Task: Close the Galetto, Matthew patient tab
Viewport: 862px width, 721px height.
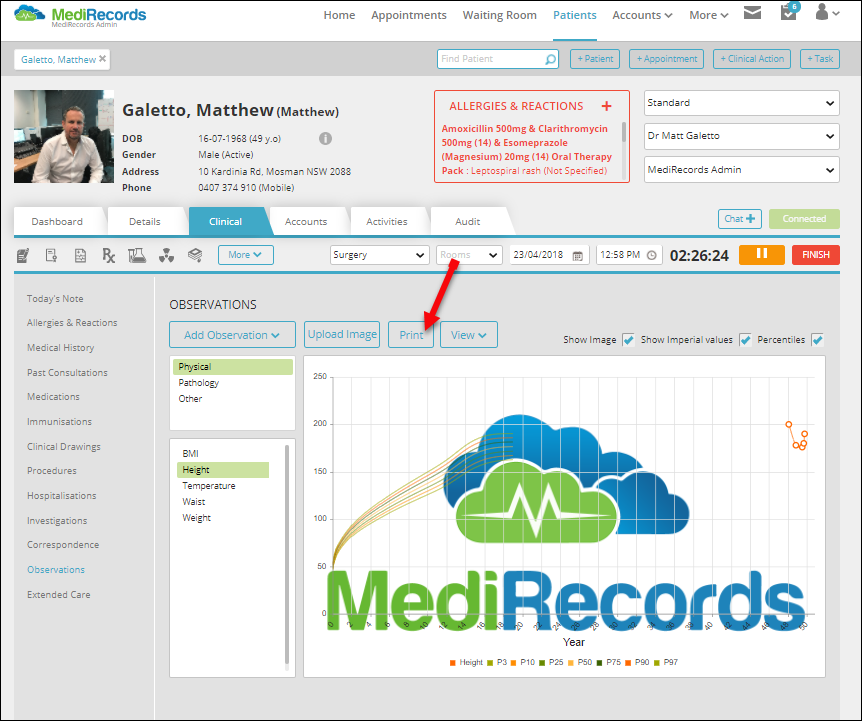Action: [x=102, y=59]
